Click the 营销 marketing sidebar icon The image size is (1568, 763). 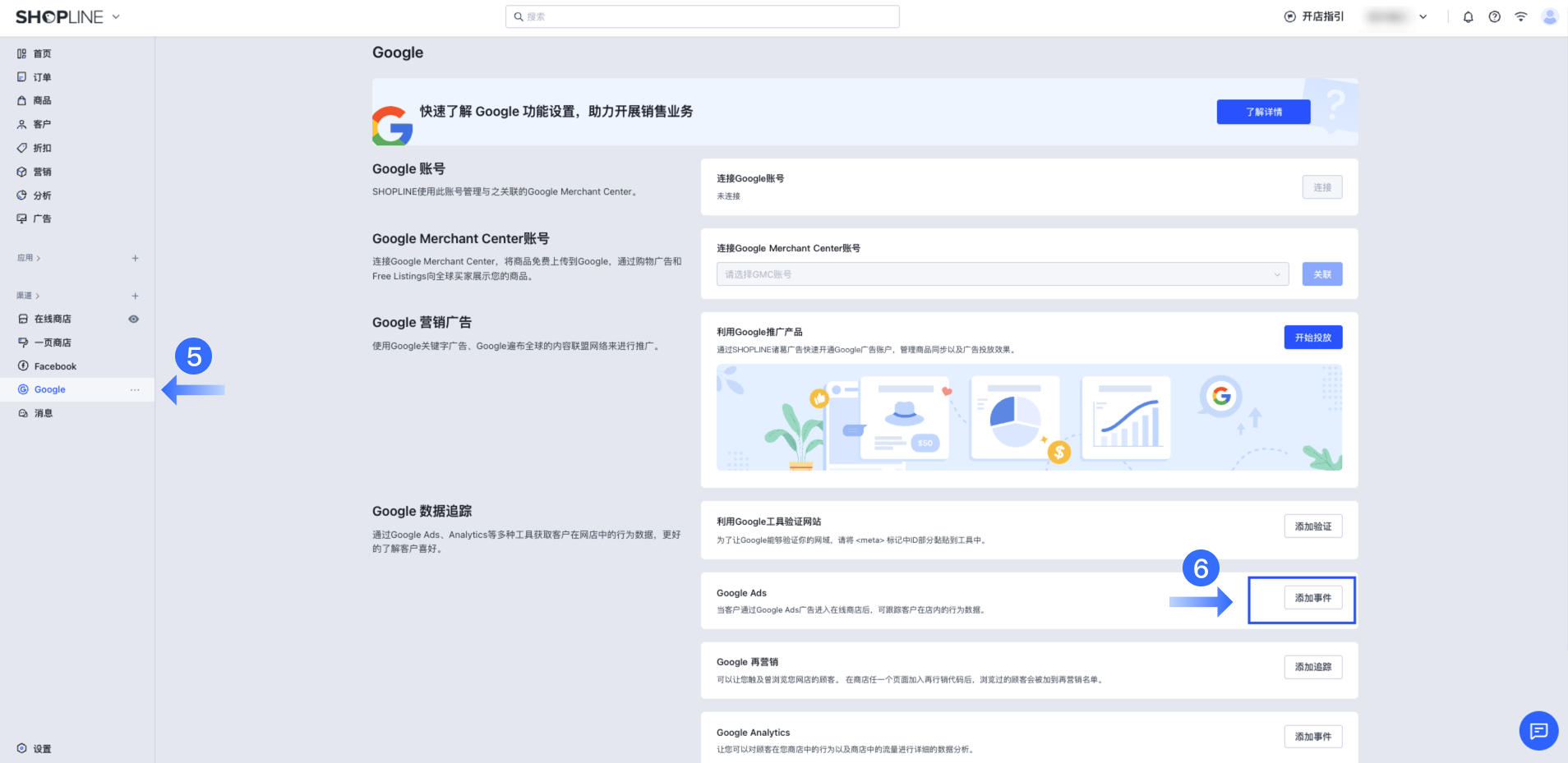(22, 172)
